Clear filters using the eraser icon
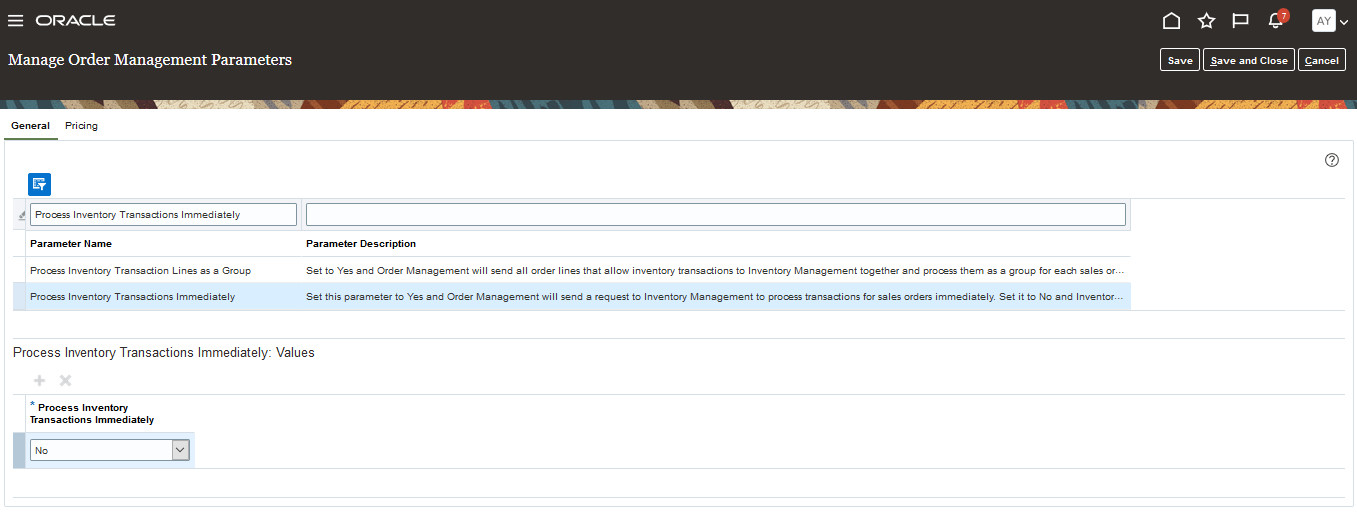This screenshot has width=1357, height=512. [x=21, y=215]
